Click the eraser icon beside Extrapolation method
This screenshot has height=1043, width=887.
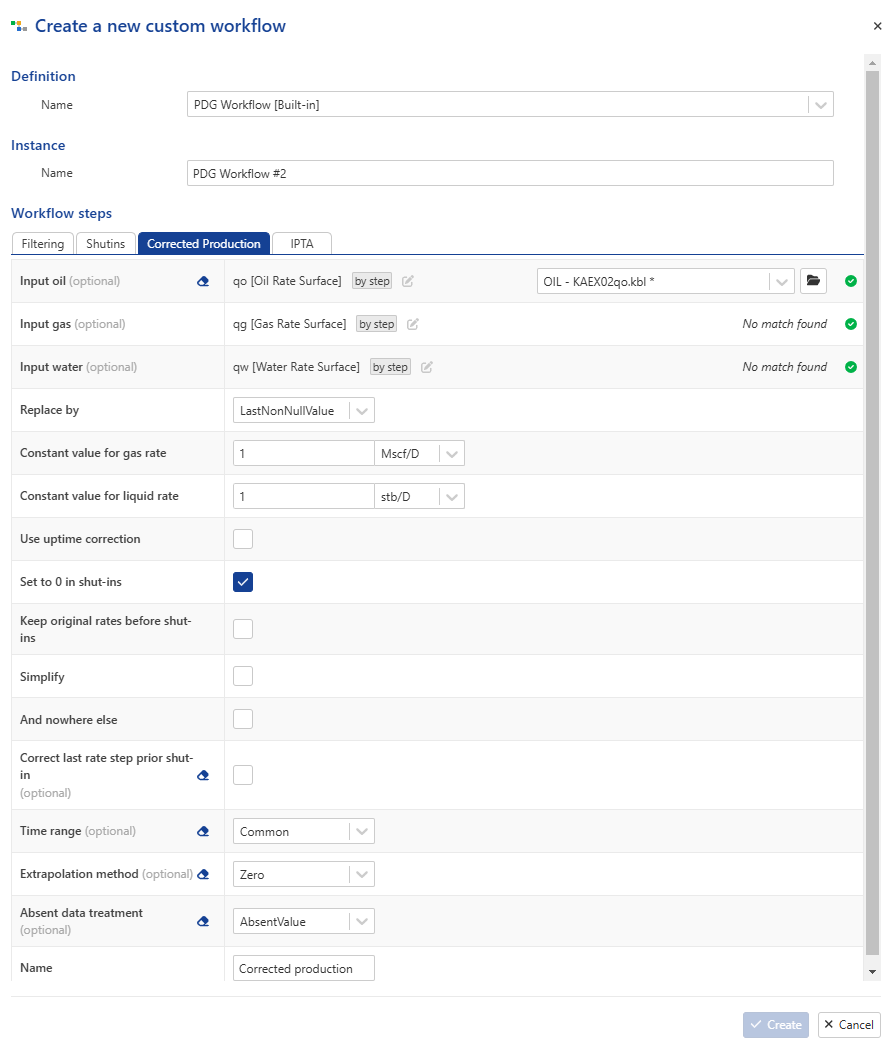click(203, 874)
